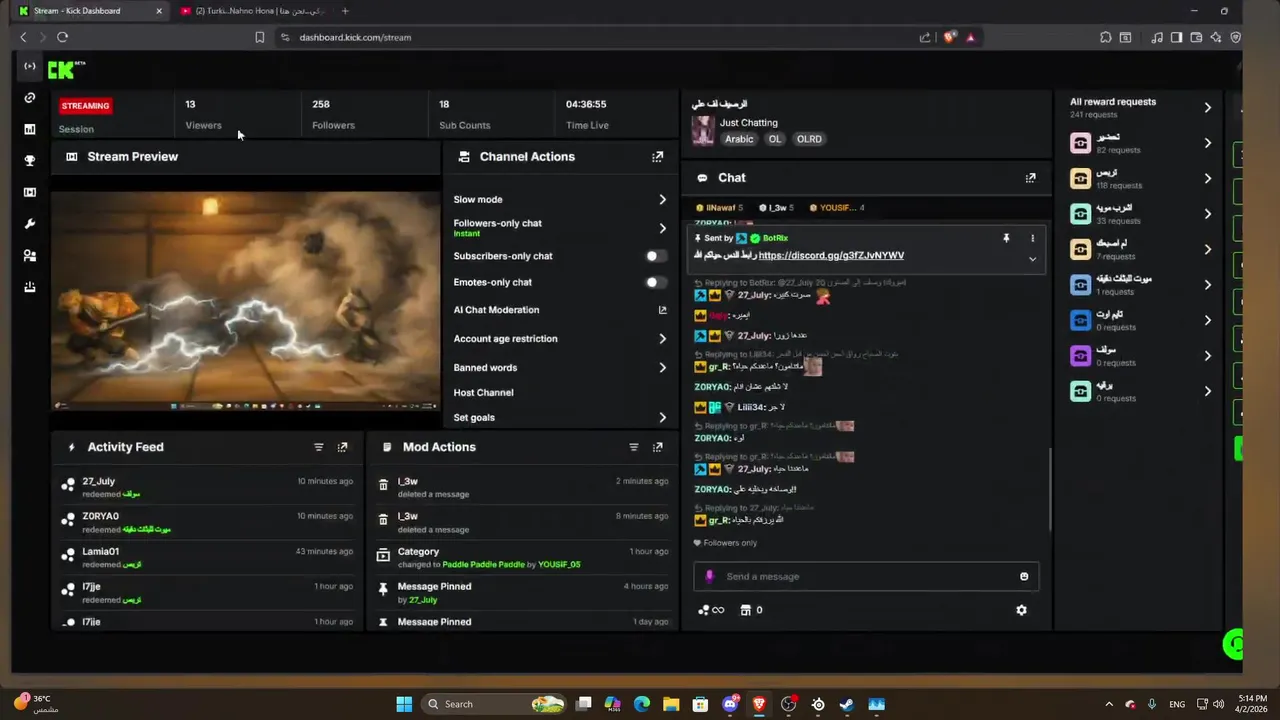Open the users icon in the left sidebar
Image resolution: width=1280 pixels, height=720 pixels.
[30, 256]
